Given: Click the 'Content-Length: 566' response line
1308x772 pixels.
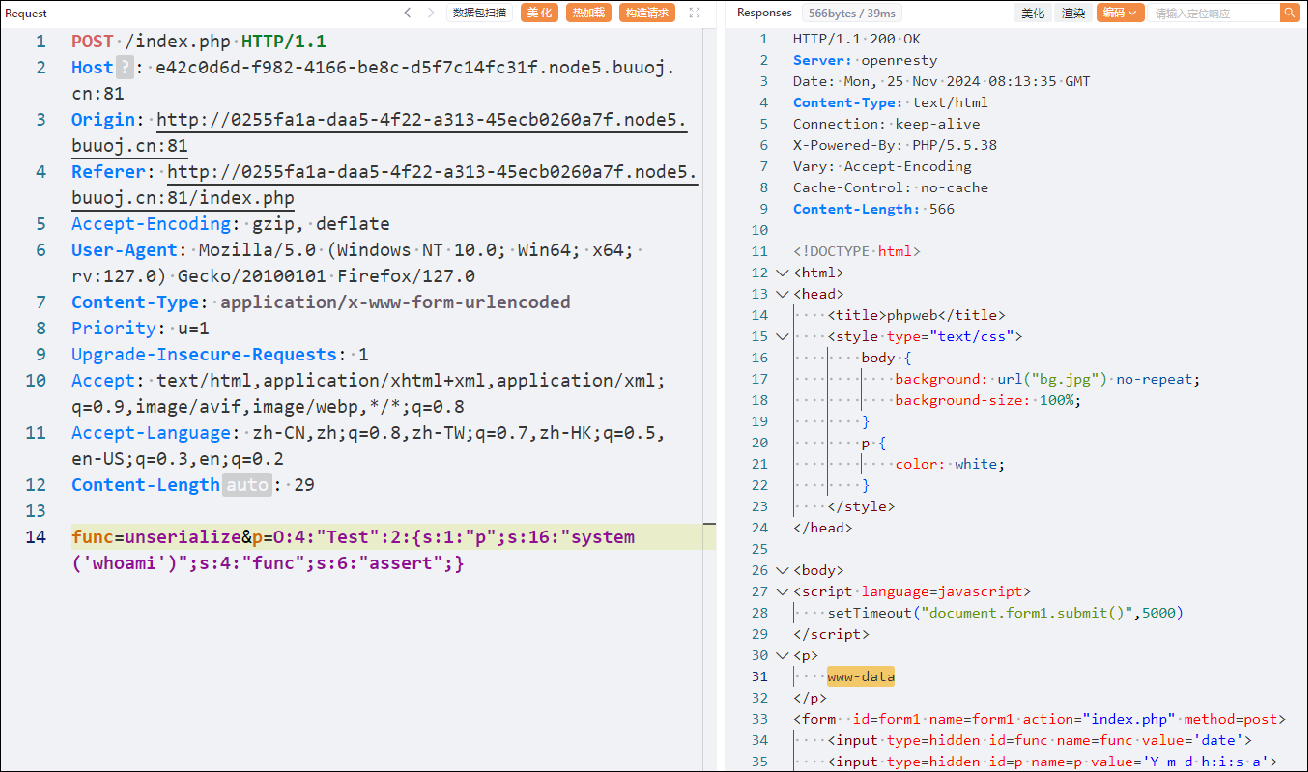Looking at the screenshot, I should tap(874, 209).
